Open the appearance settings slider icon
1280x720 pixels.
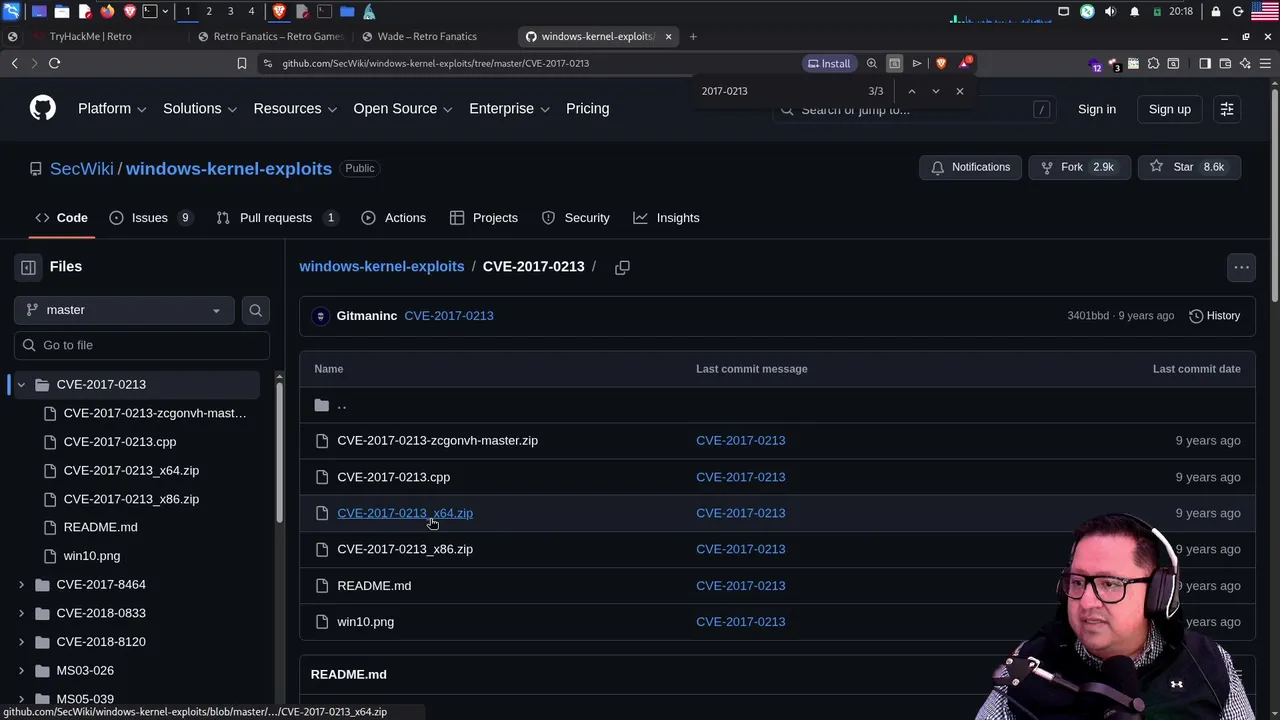pos(1227,109)
